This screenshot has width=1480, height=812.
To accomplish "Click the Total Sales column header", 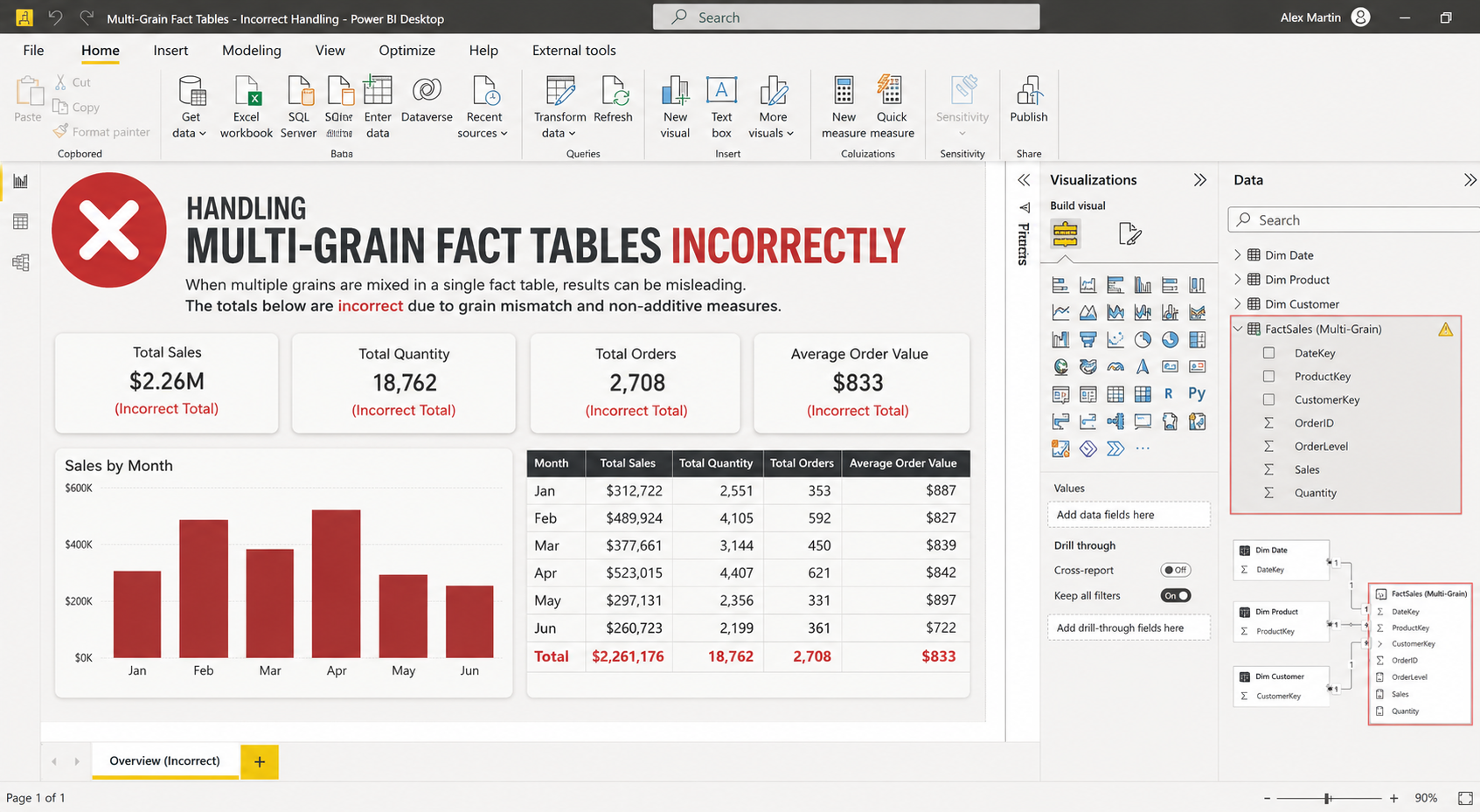I will [x=628, y=463].
